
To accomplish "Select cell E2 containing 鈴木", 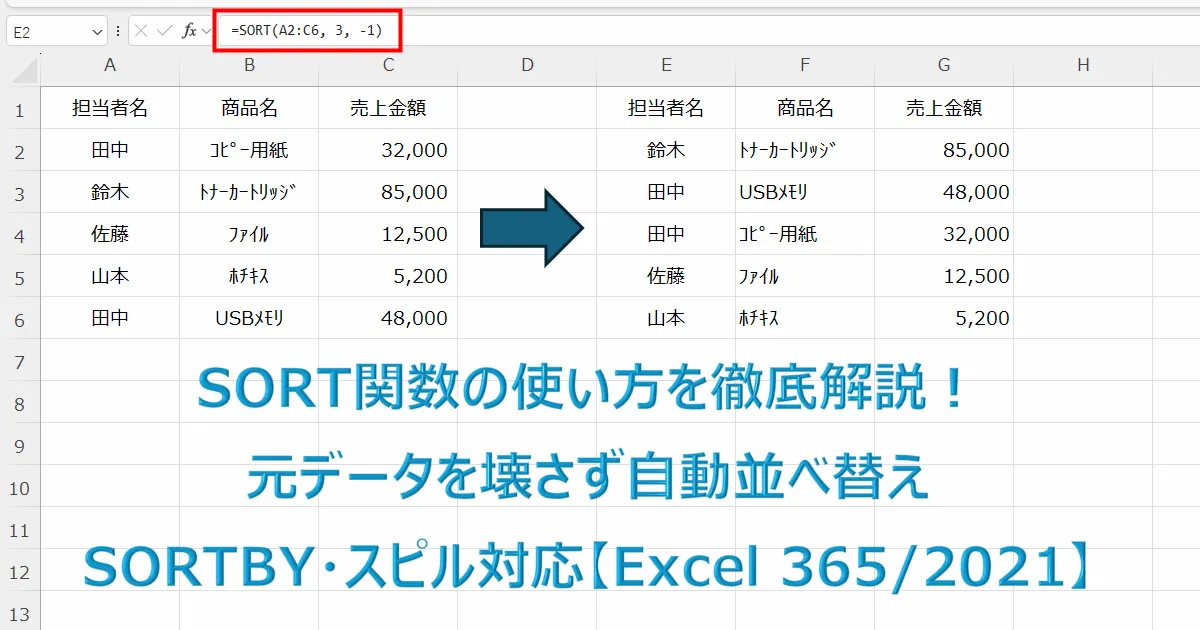I will tap(666, 150).
